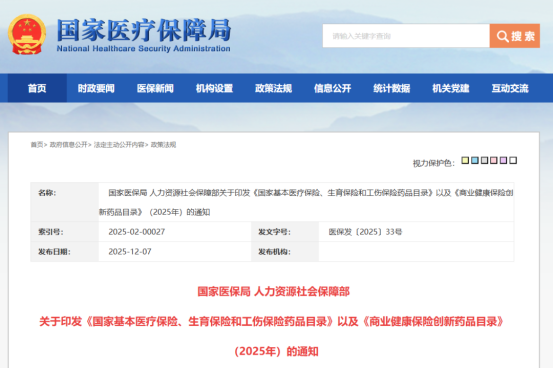The width and height of the screenshot is (553, 369).
Task: Open the 机构设置 navigation tab
Action: 214,88
